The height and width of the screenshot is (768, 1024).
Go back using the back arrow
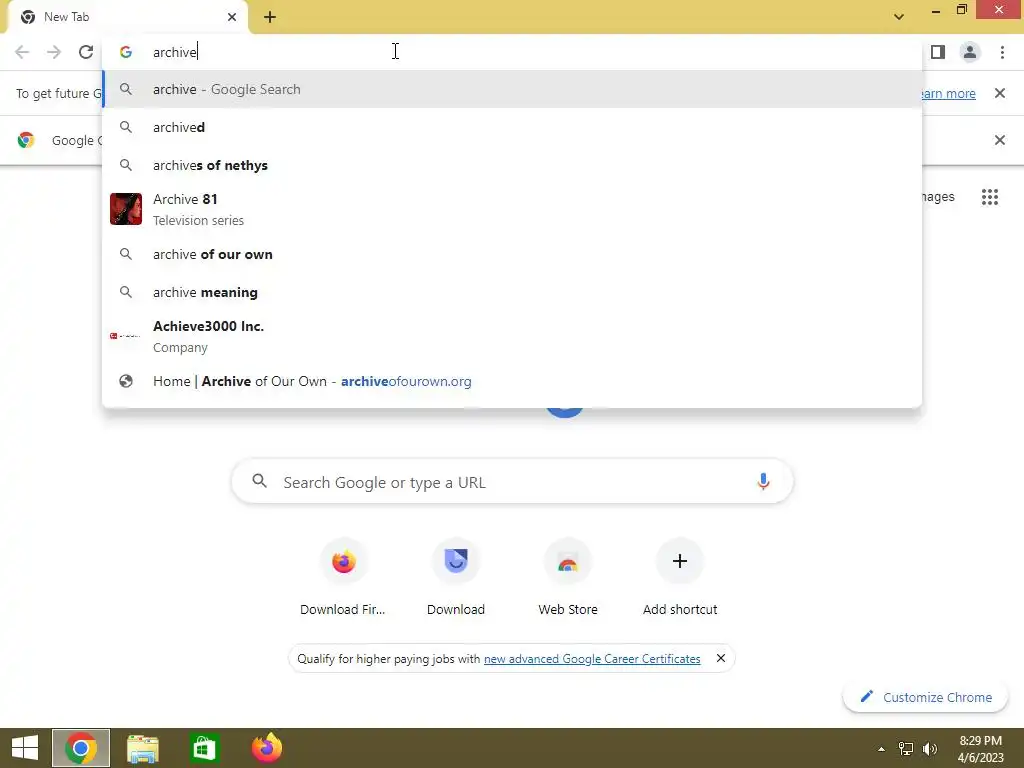point(22,52)
